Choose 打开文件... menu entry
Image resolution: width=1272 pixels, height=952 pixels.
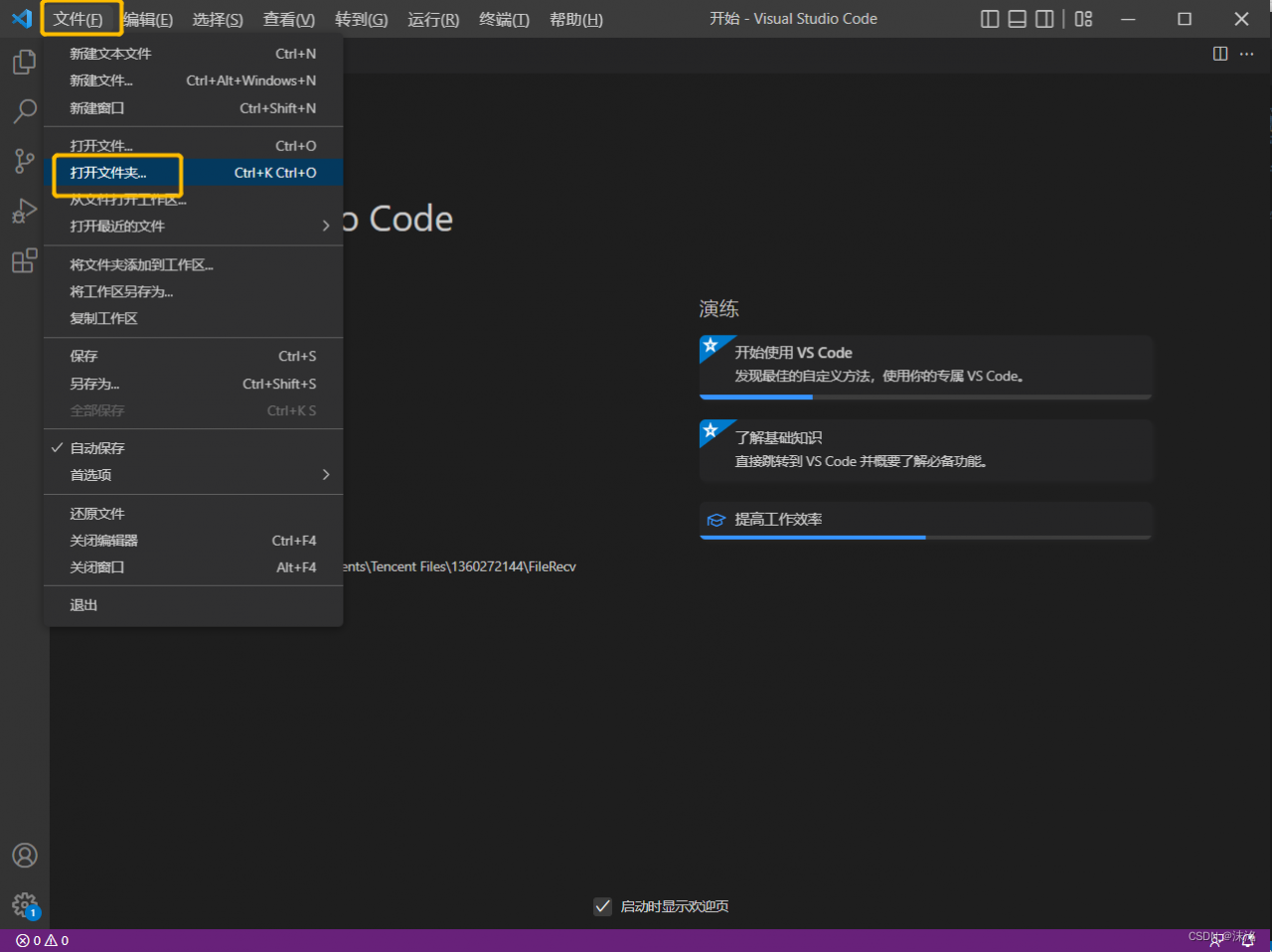(193, 146)
